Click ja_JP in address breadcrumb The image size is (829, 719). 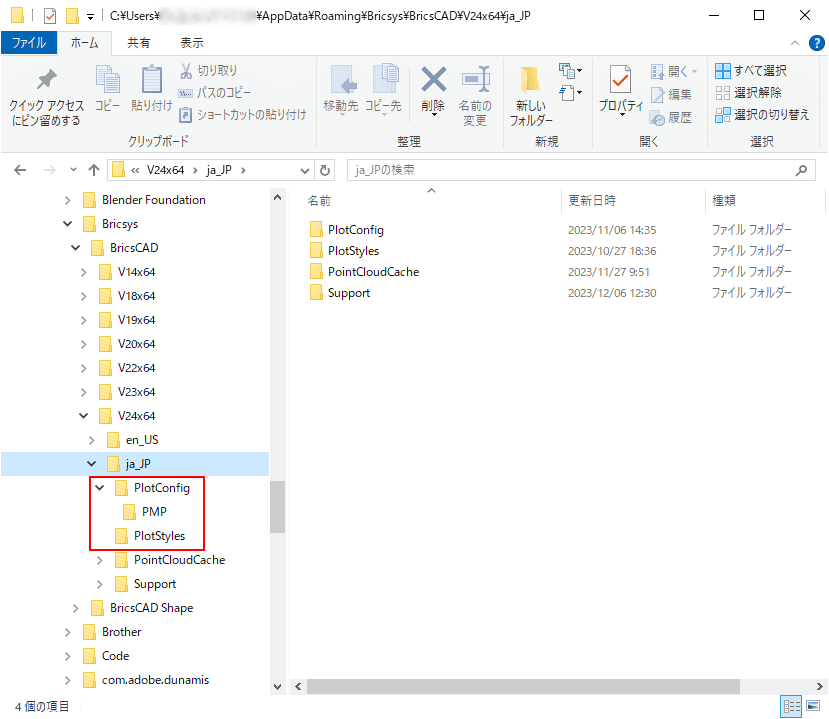point(219,170)
